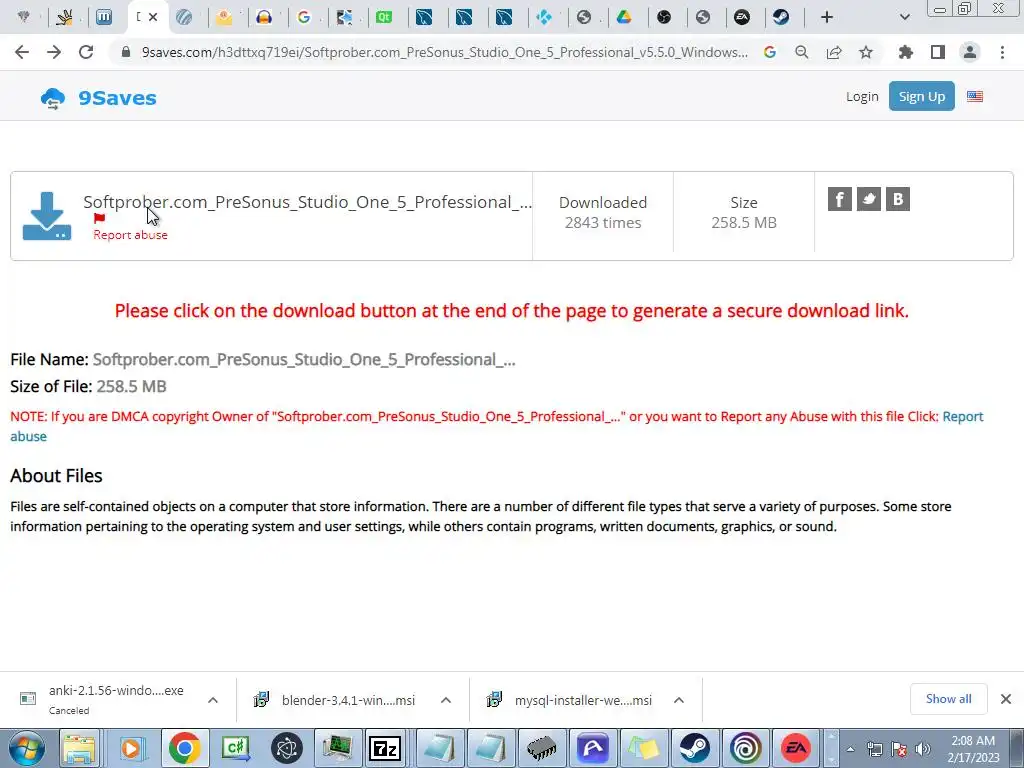This screenshot has width=1024, height=768.
Task: Click the red flag next to Report abuse
Action: [99, 219]
